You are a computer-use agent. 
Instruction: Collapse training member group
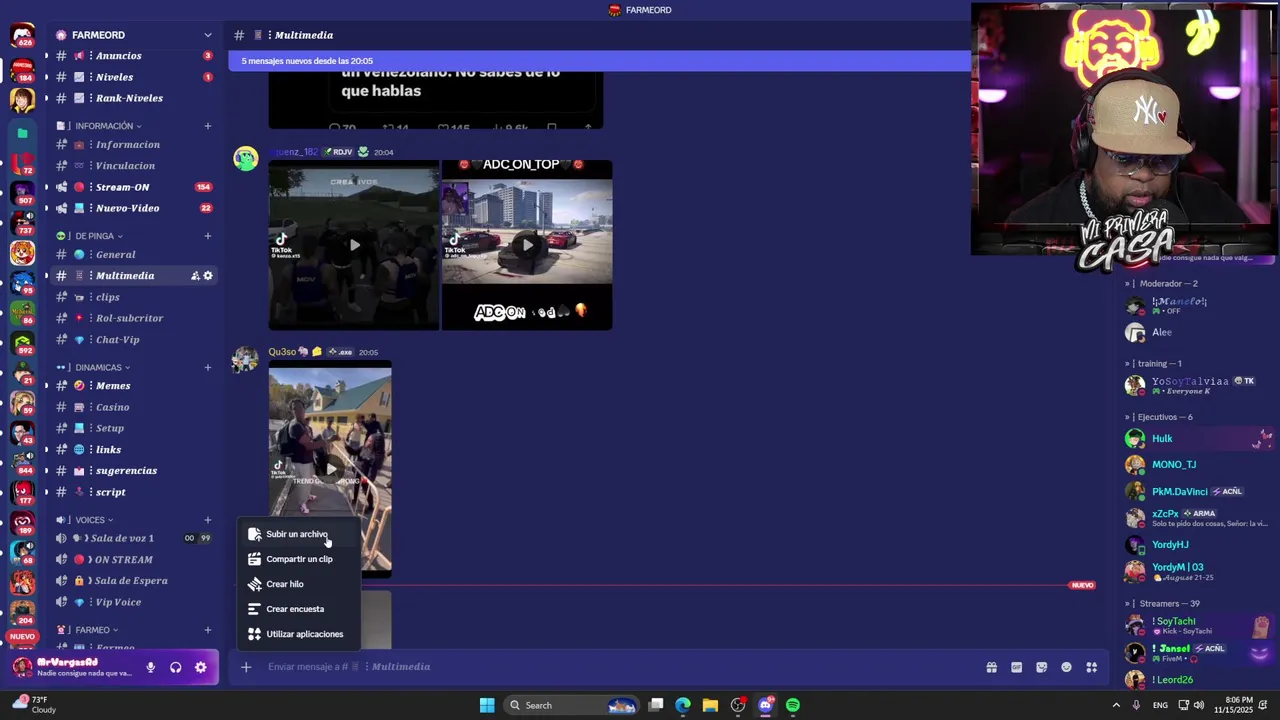click(x=1154, y=364)
